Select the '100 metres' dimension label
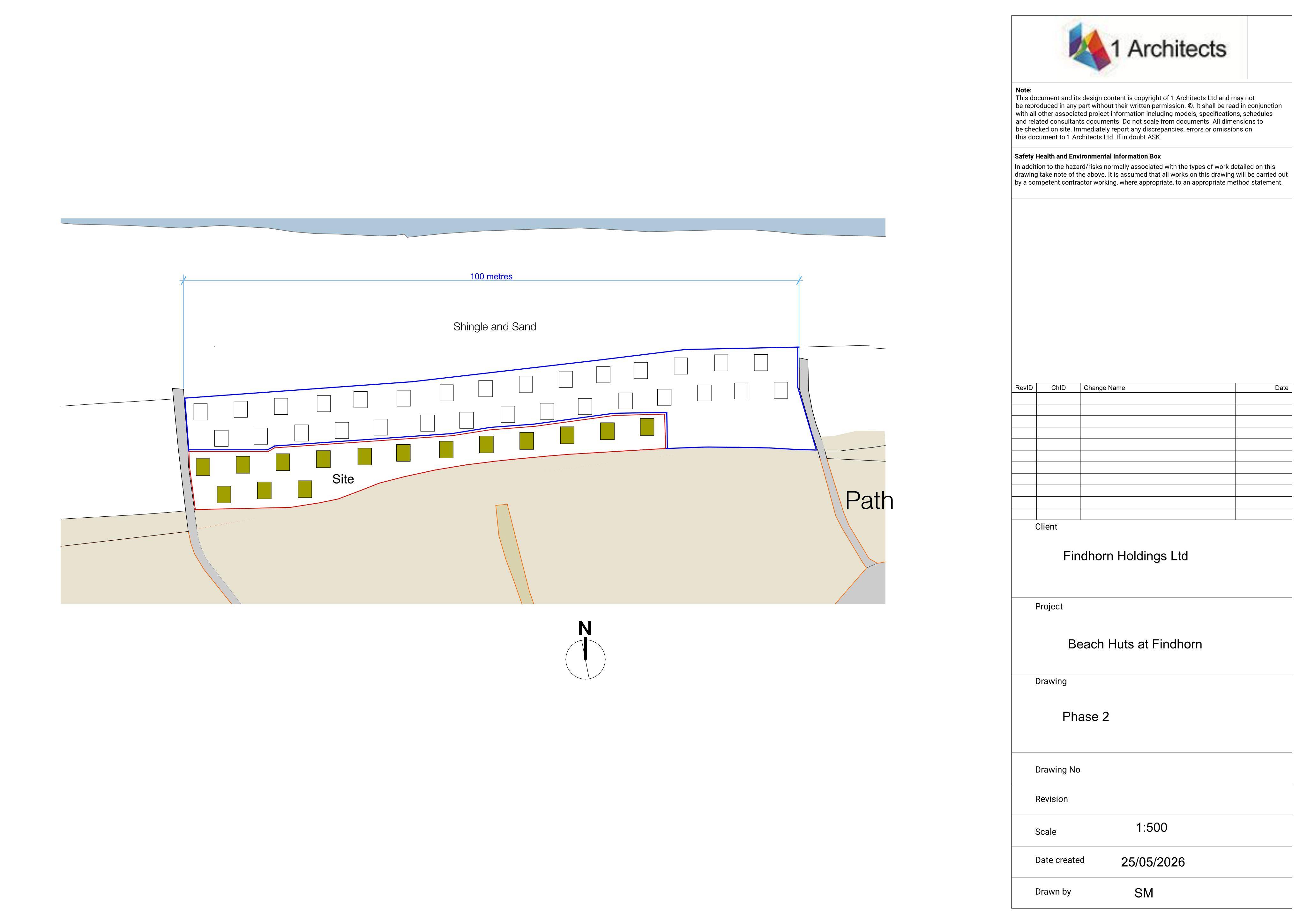This screenshot has height=924, width=1307. tap(491, 277)
